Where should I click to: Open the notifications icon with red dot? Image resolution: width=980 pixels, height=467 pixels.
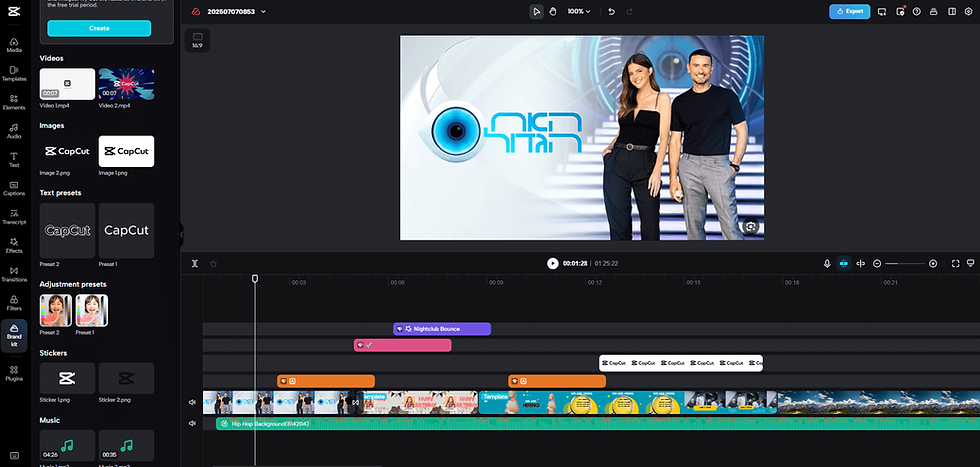[900, 11]
